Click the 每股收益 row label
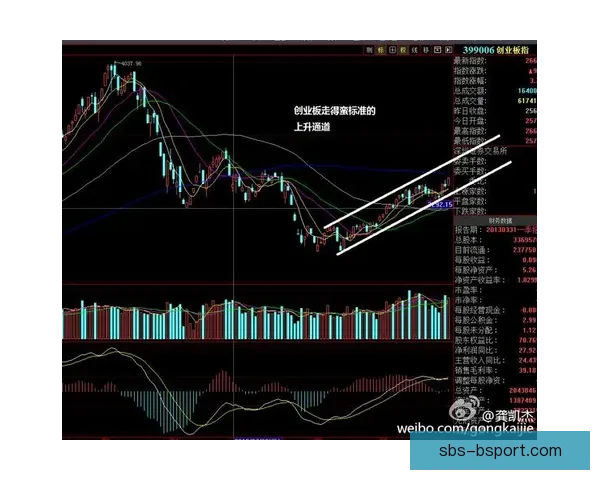This screenshot has height=480, width=600. click(x=471, y=260)
